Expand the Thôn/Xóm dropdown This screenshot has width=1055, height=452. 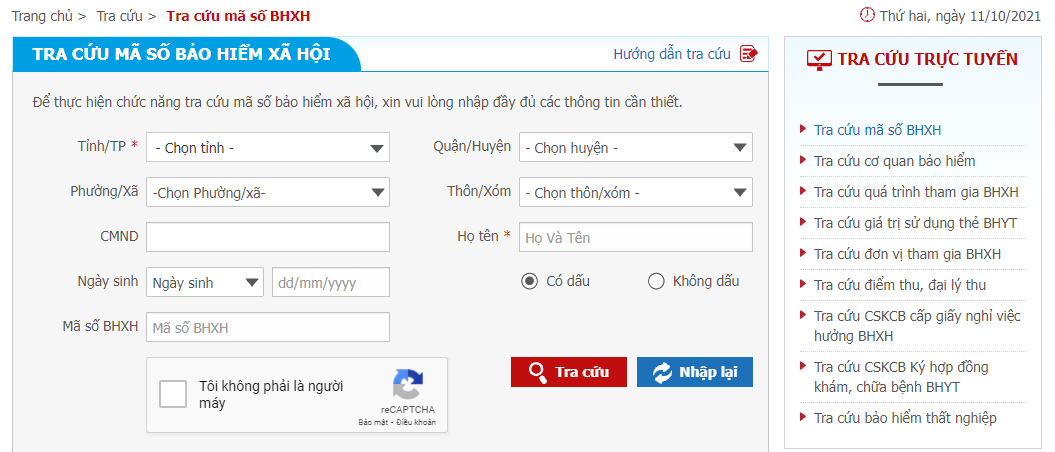(636, 192)
